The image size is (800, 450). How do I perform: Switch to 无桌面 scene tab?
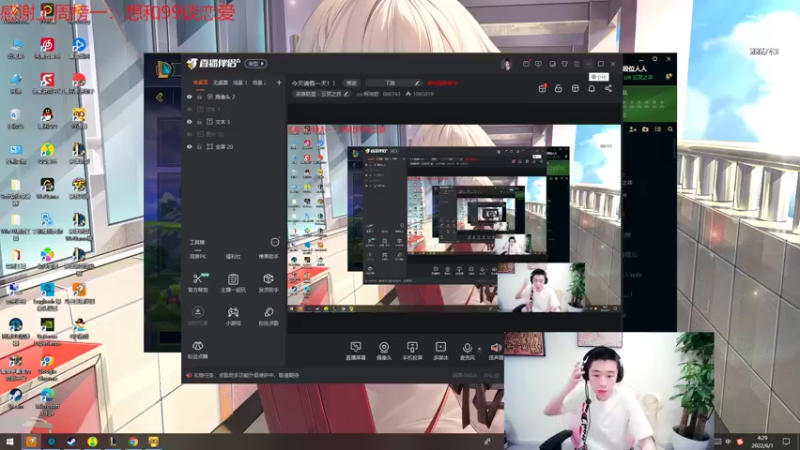[x=220, y=83]
